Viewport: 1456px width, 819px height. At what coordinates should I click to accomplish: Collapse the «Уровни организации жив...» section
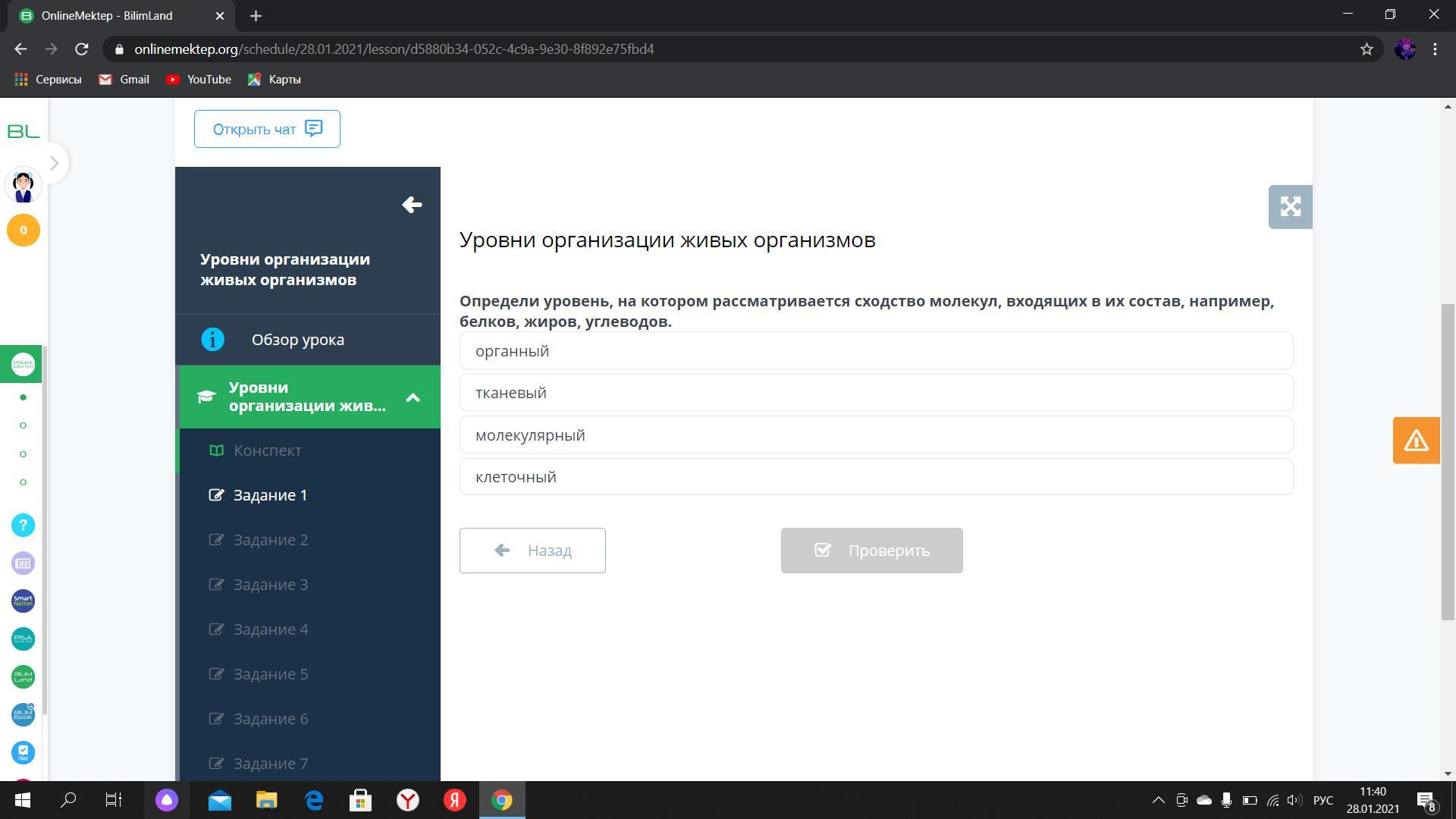pos(413,397)
